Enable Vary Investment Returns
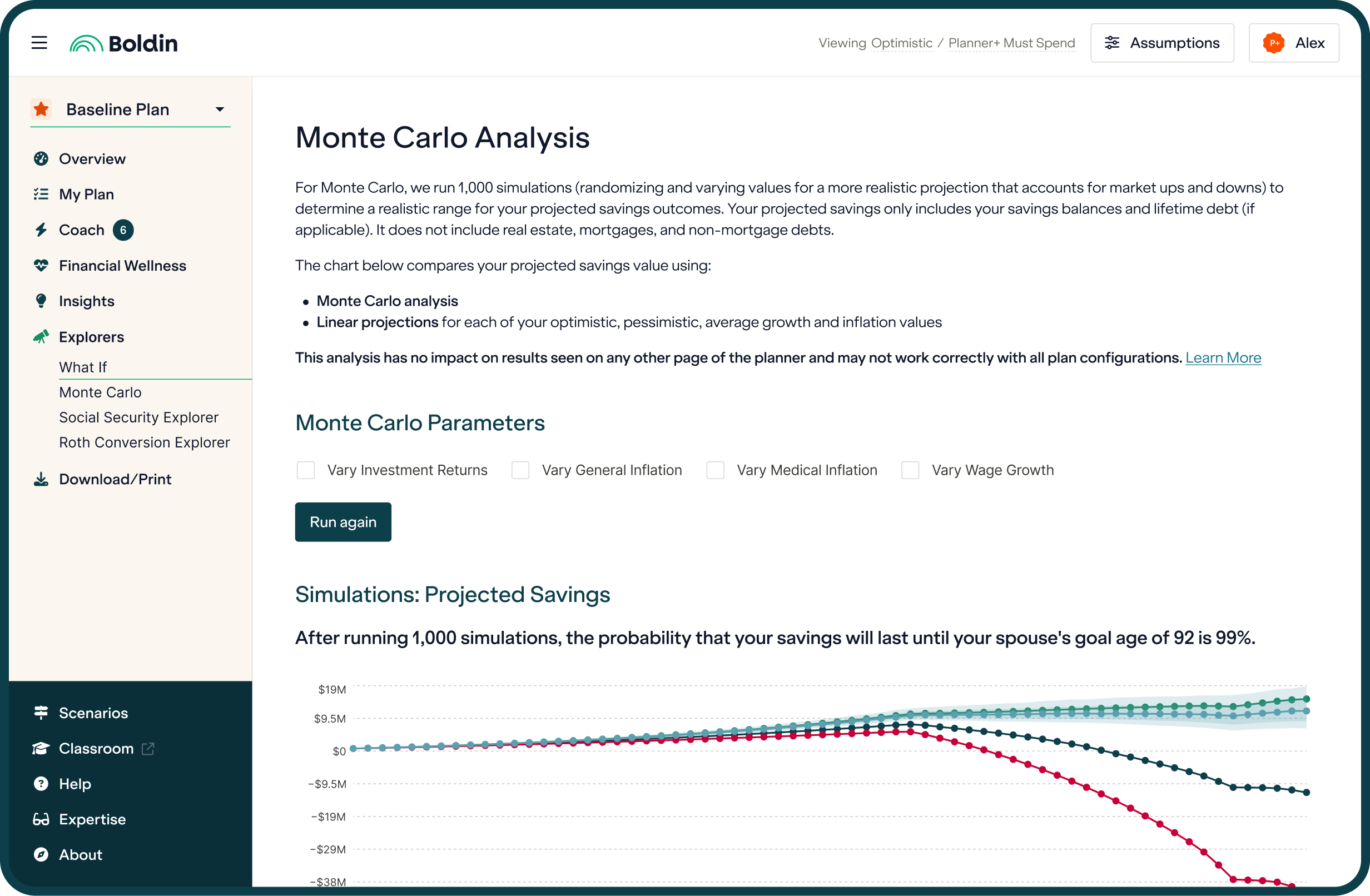The height and width of the screenshot is (896, 1370). click(306, 470)
